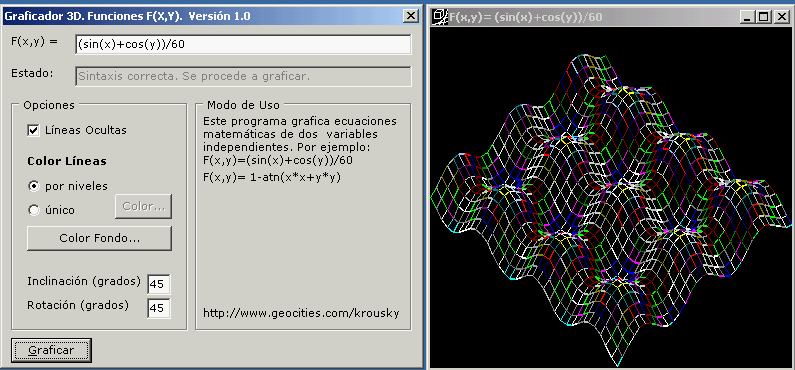Screen dimensions: 795x370
Task: Select the 'único' color option
Action: coord(33,210)
